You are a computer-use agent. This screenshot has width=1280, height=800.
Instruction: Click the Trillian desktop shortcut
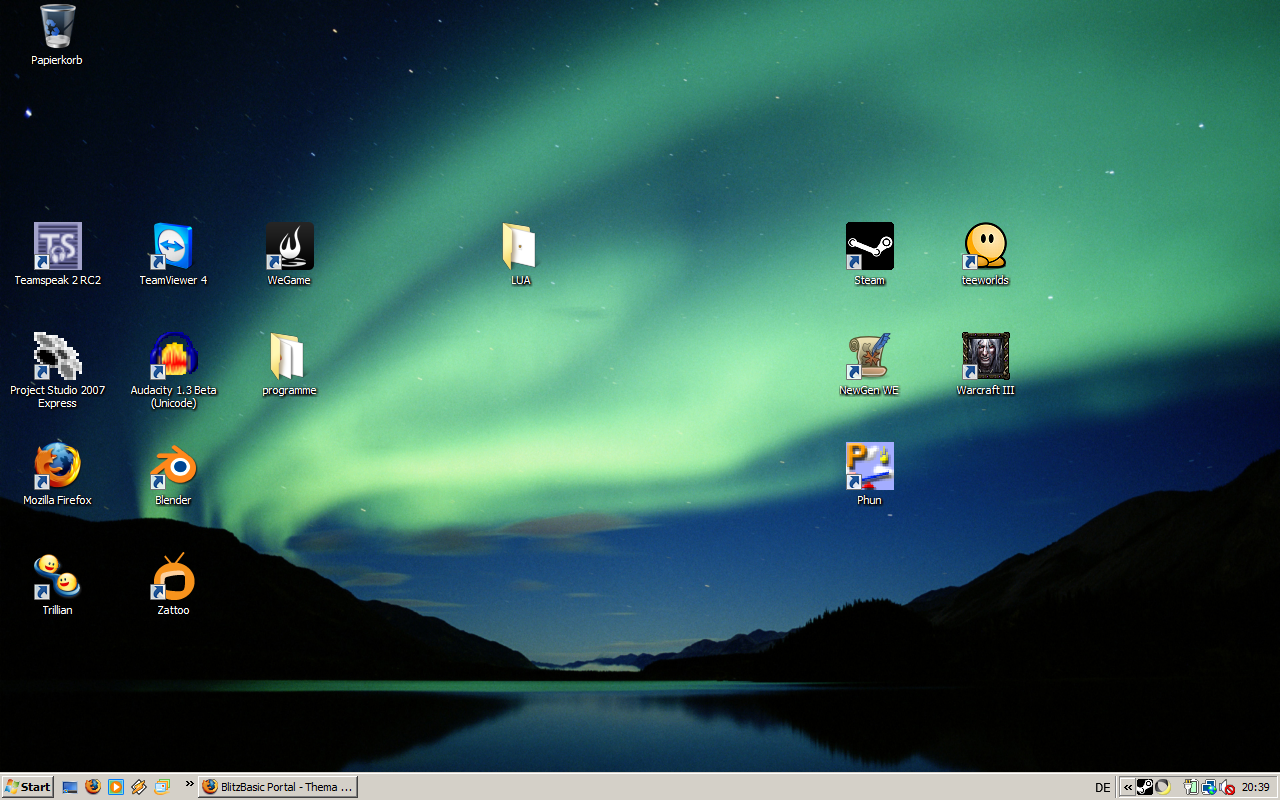[x=57, y=577]
